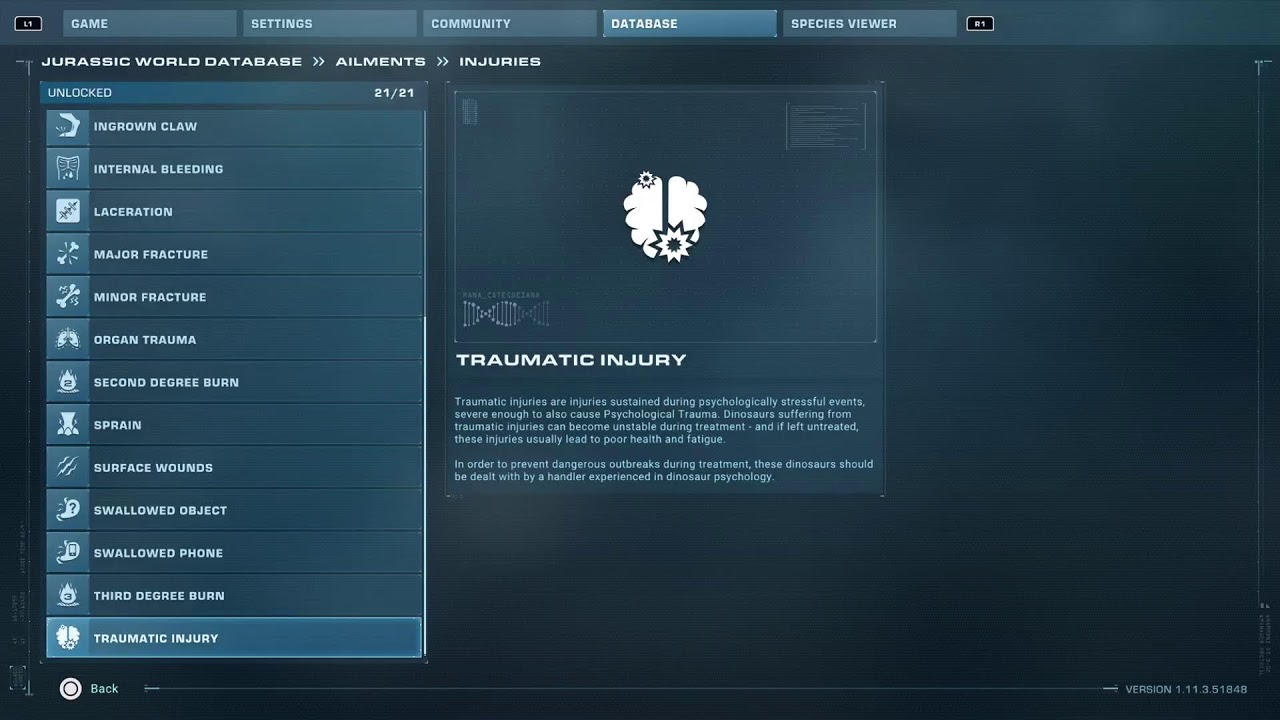This screenshot has width=1280, height=720.
Task: Select the highlighted Traumatic Injury entry
Action: (x=234, y=638)
